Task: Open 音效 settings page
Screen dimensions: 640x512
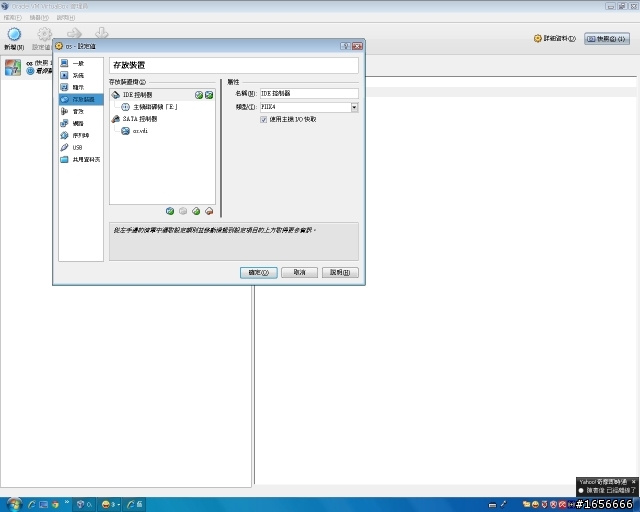Action: [x=81, y=111]
